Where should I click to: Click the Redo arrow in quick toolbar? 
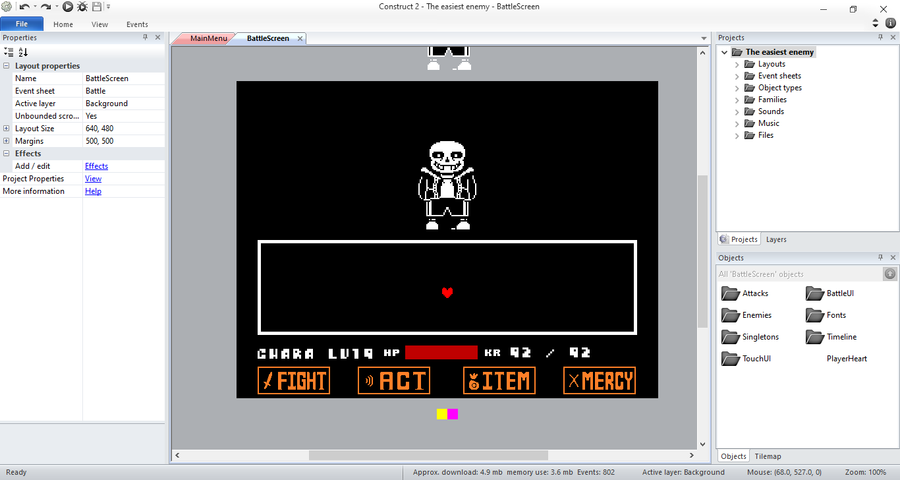pos(45,7)
